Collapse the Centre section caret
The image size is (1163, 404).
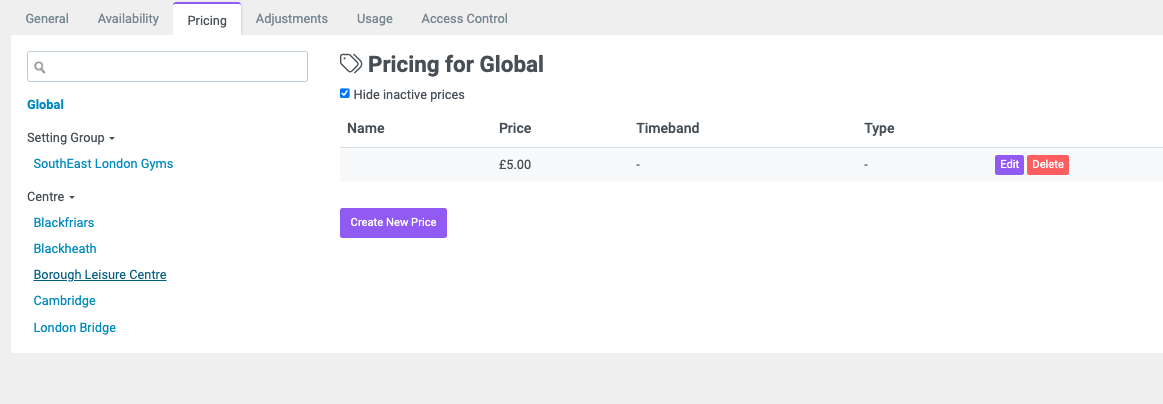pos(72,198)
